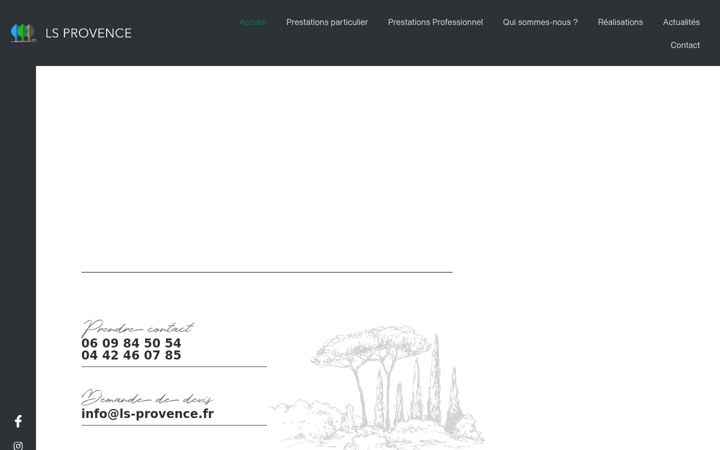Open the Prestations particulier menu
The width and height of the screenshot is (720, 450).
tap(327, 22)
